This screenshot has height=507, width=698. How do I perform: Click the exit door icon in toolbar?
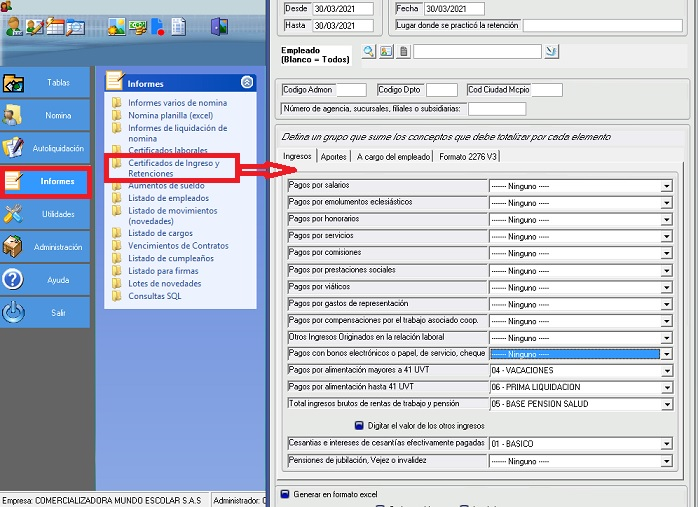(x=219, y=27)
